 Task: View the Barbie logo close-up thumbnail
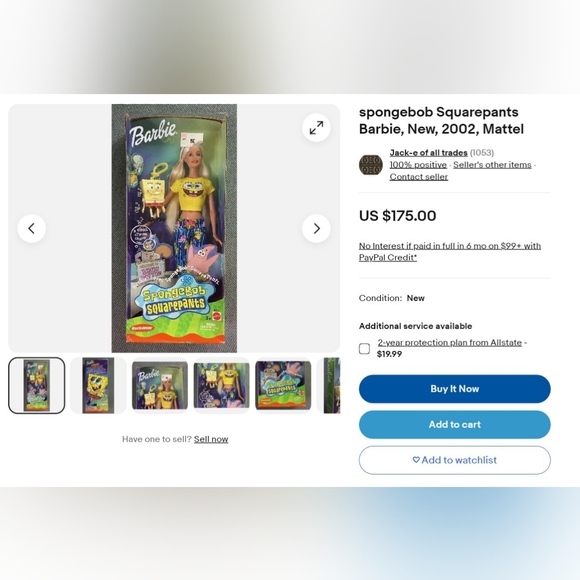point(160,385)
